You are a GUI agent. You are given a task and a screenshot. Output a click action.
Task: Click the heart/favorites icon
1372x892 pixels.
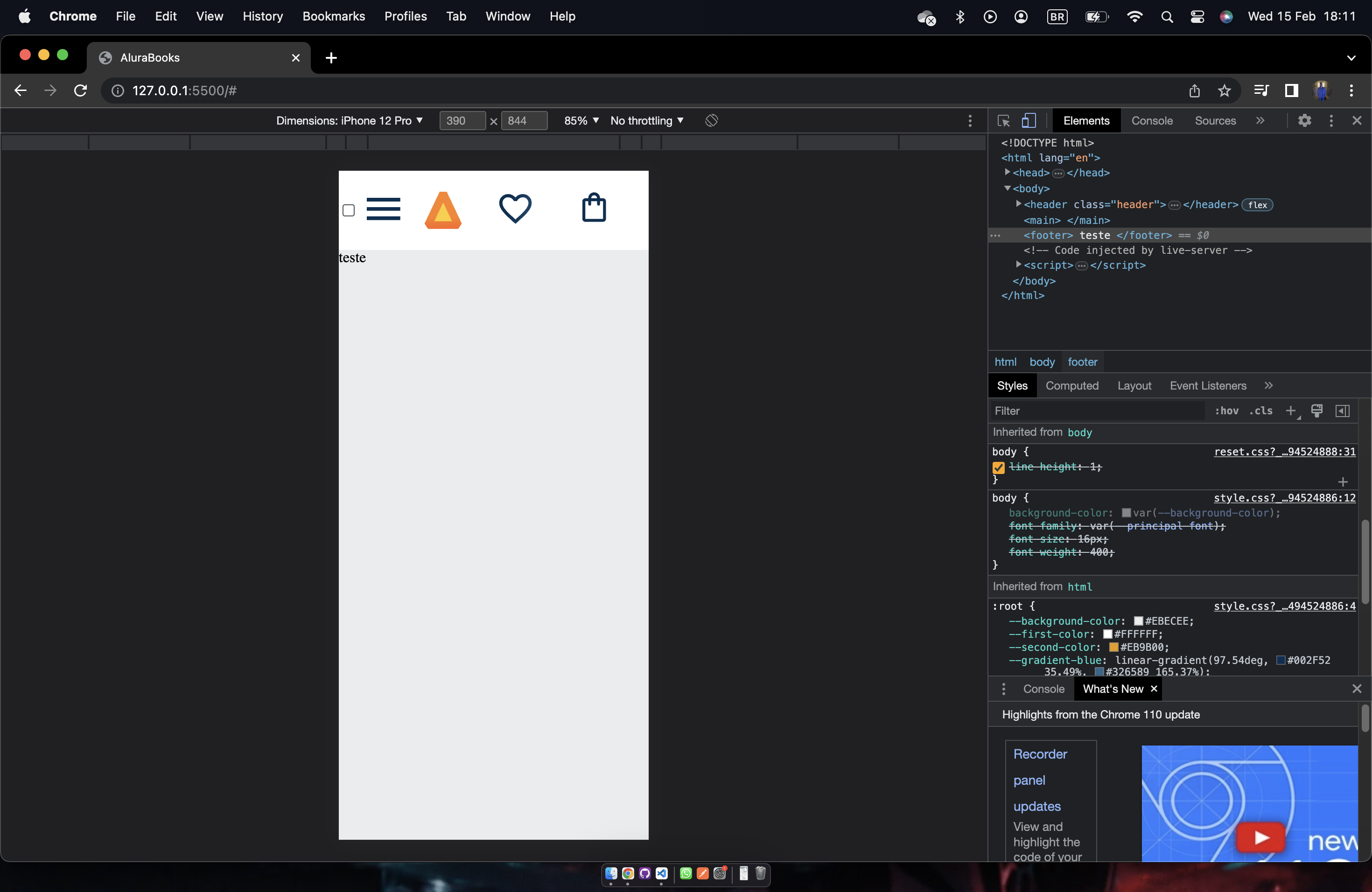[x=515, y=208]
